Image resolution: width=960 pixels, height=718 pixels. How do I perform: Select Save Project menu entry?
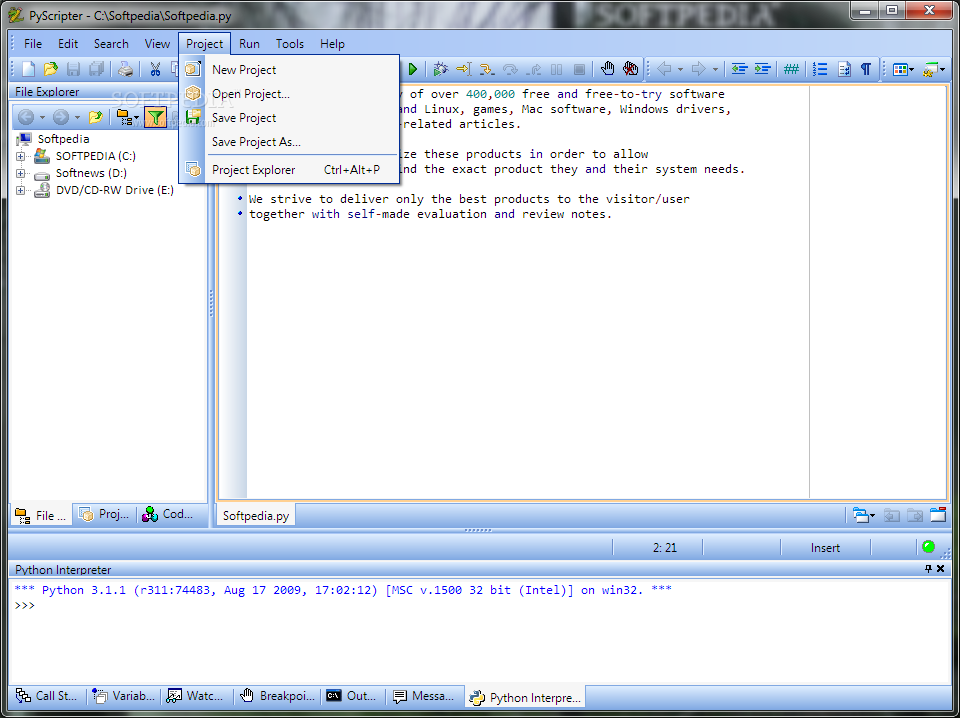pos(290,118)
